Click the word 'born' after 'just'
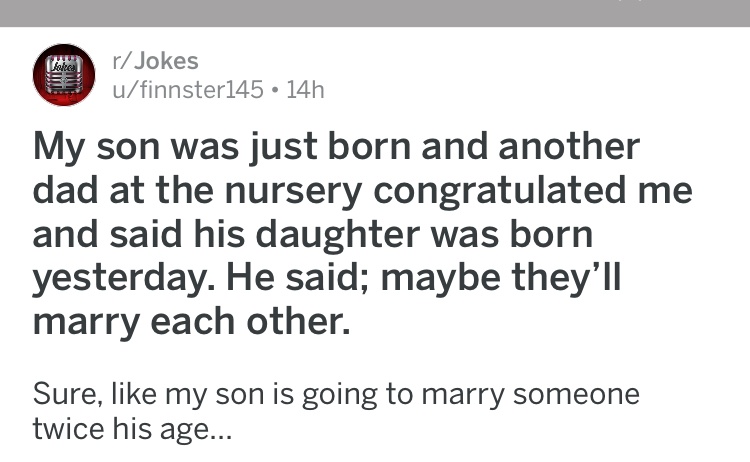Viewport: 750px width, 462px height. point(369,146)
